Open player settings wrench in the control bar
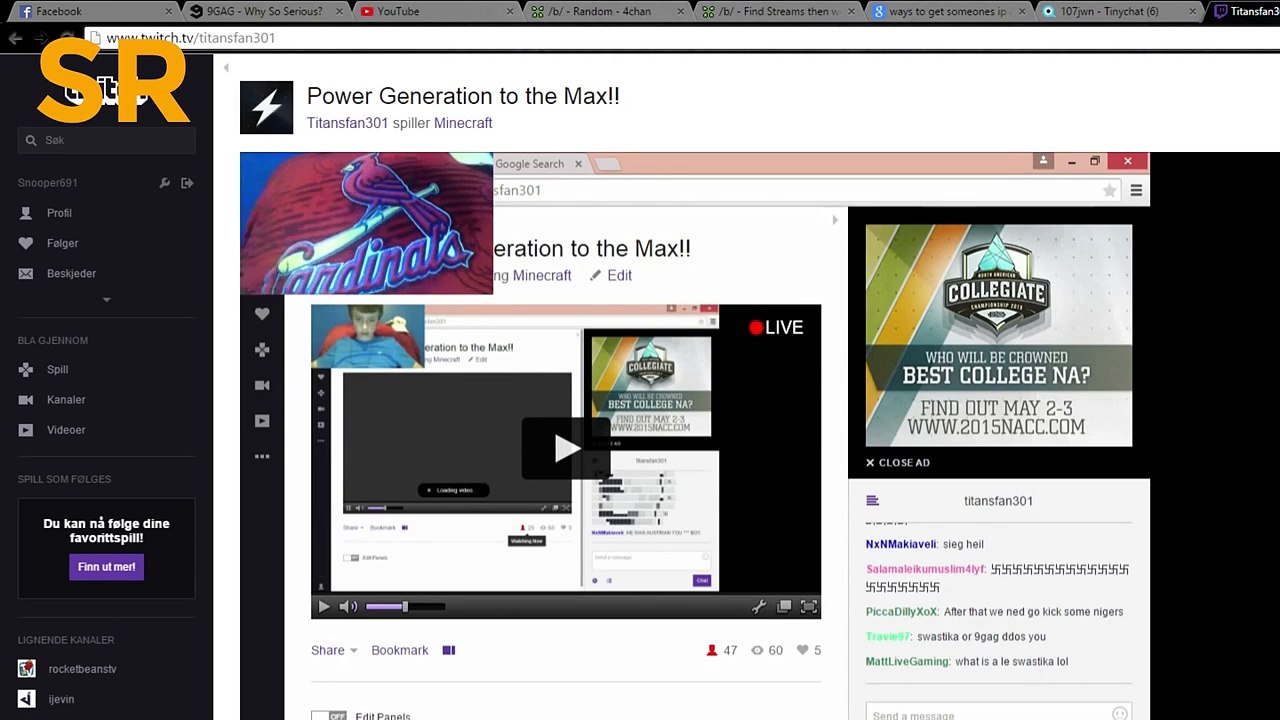The width and height of the screenshot is (1280, 720). click(759, 606)
